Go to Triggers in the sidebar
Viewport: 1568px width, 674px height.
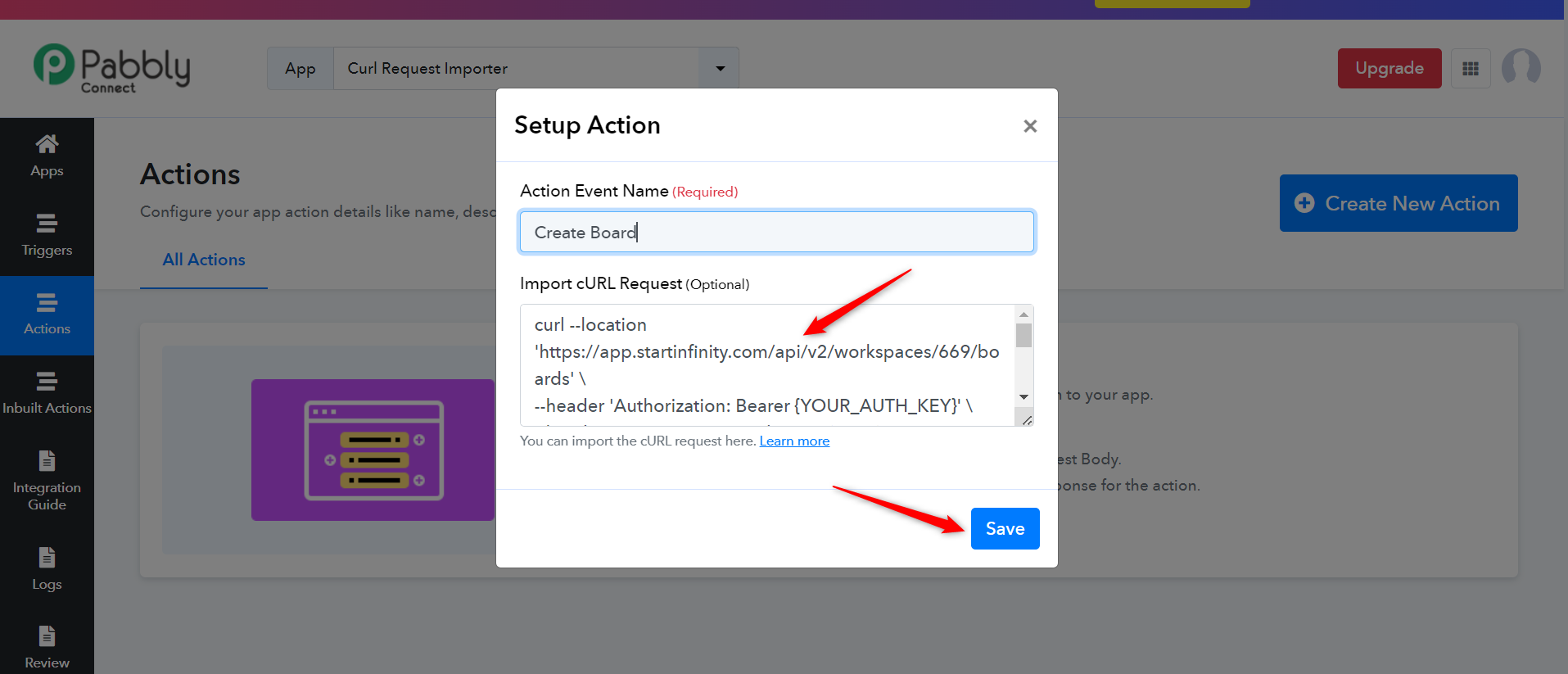point(47,236)
